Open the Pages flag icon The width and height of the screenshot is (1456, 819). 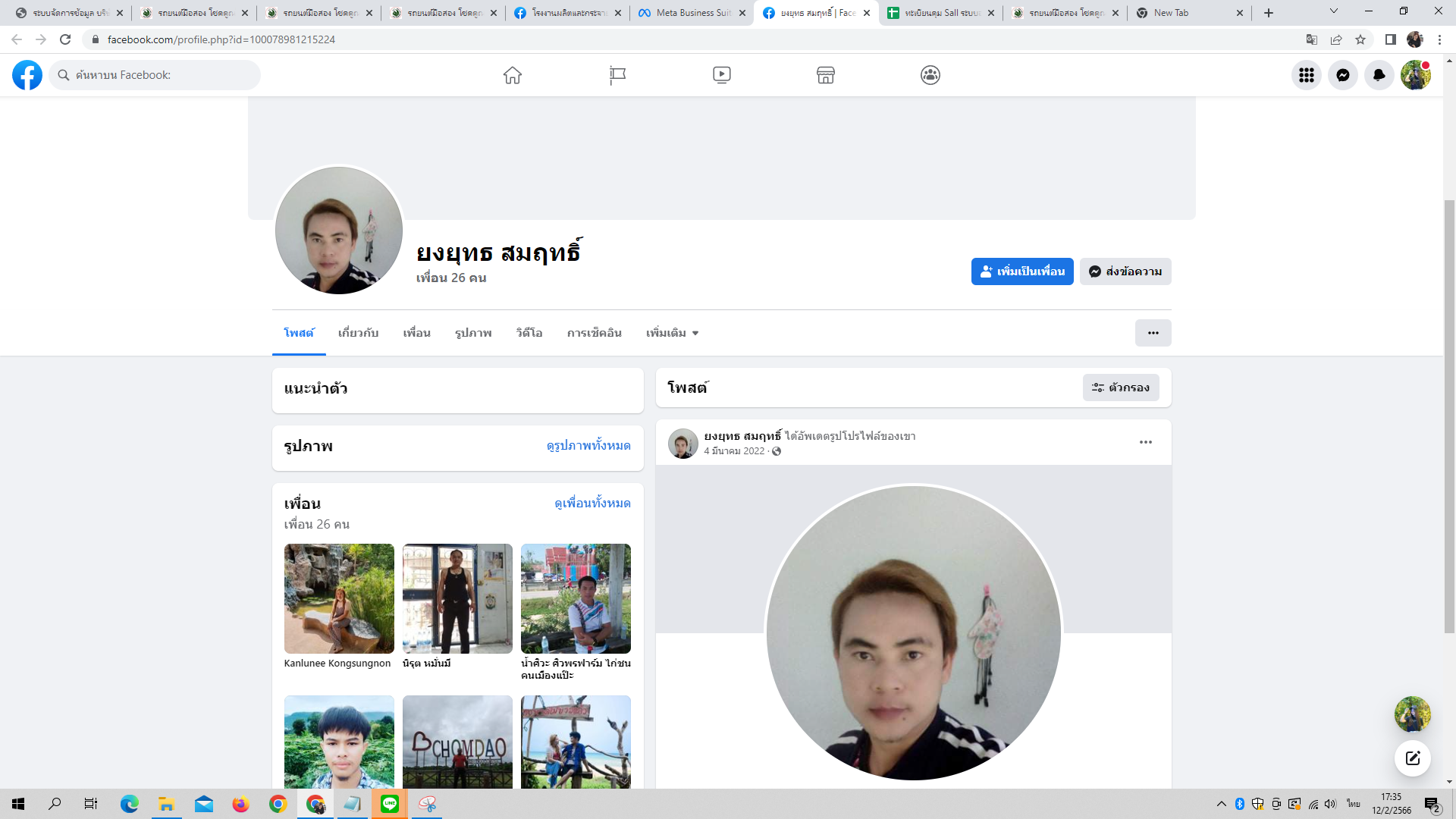pyautogui.click(x=617, y=75)
